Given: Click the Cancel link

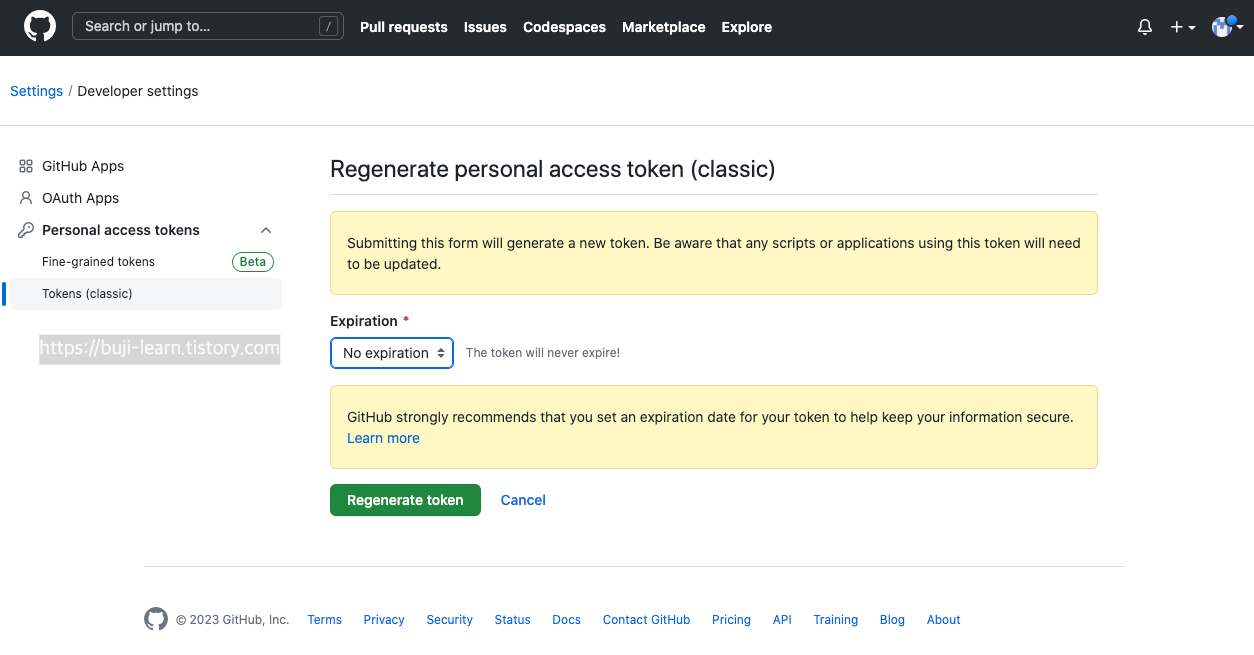Looking at the screenshot, I should tap(523, 500).
